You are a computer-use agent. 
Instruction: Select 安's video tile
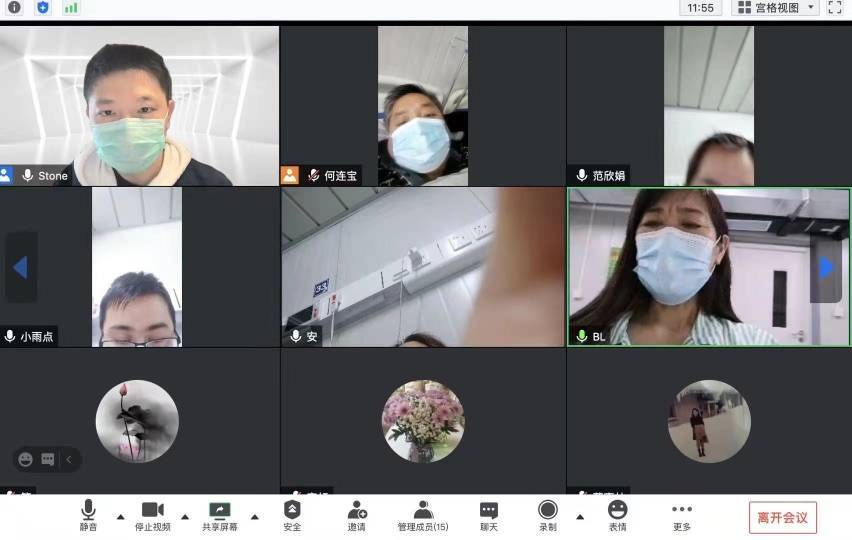point(423,267)
